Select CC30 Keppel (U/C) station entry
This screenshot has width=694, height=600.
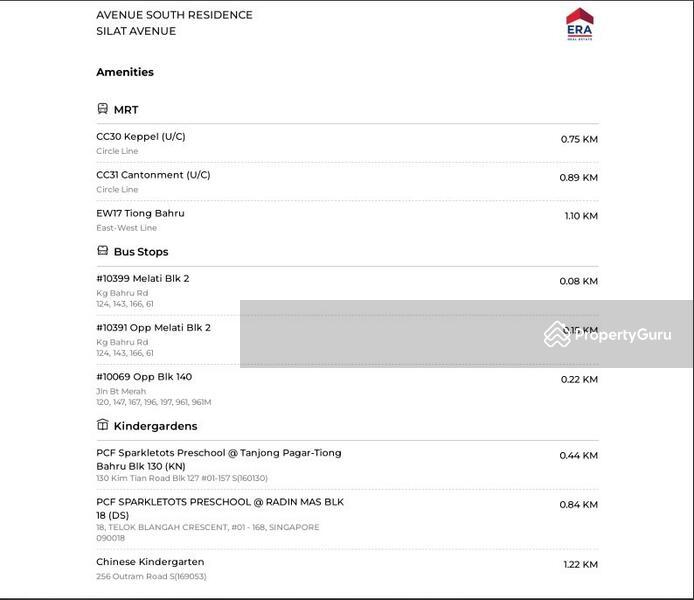click(x=141, y=137)
